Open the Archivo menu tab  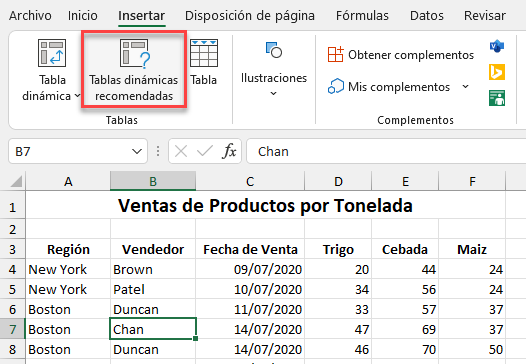30,15
